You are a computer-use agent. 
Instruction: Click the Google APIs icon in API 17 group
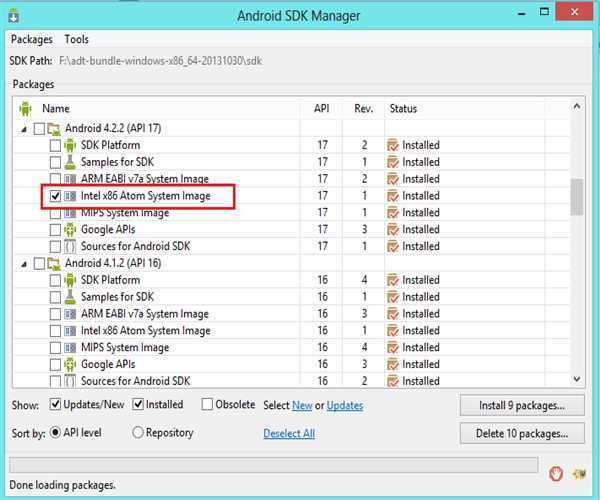(70, 230)
